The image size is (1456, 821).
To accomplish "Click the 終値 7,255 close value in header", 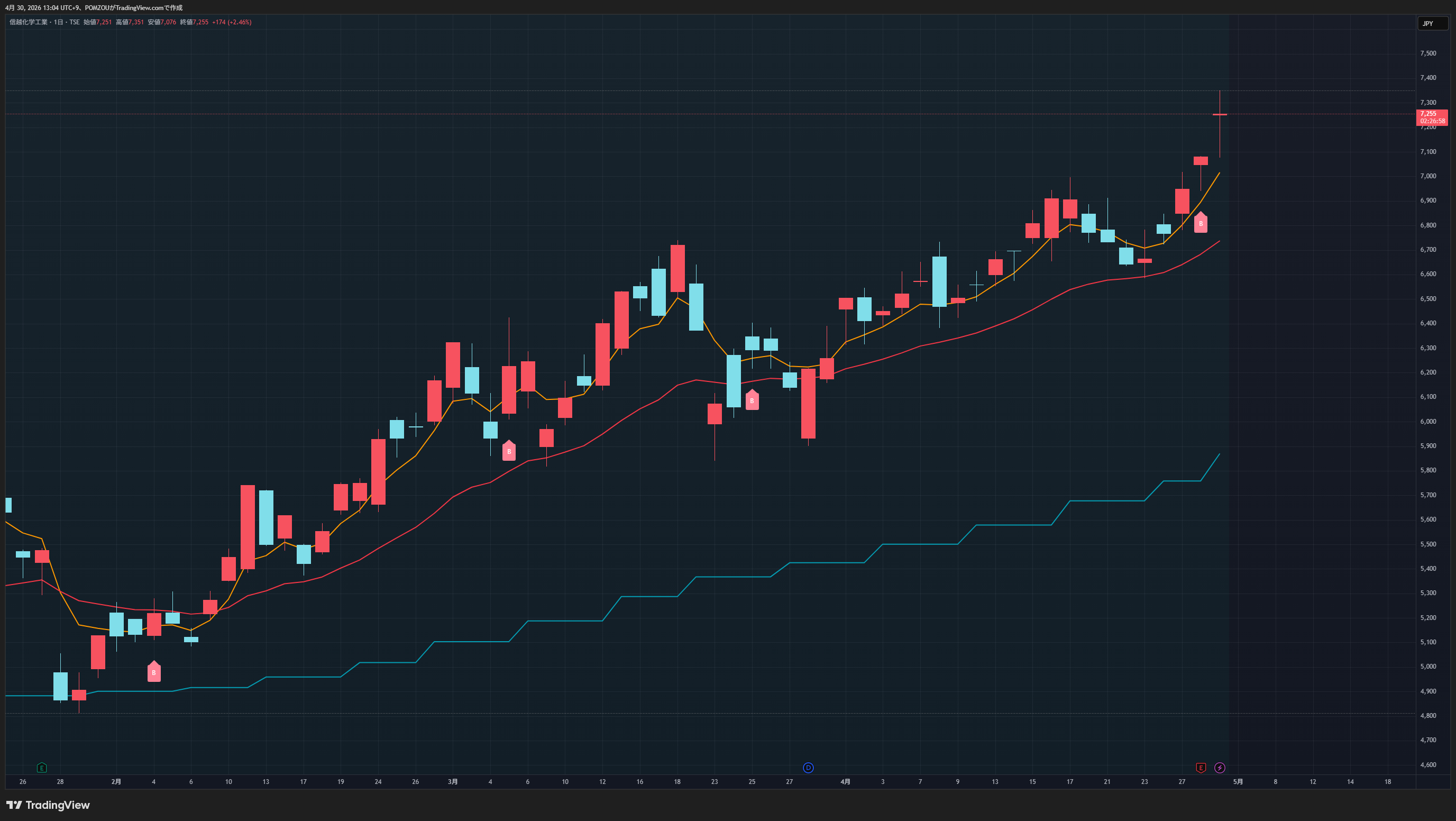I will click(x=194, y=22).
